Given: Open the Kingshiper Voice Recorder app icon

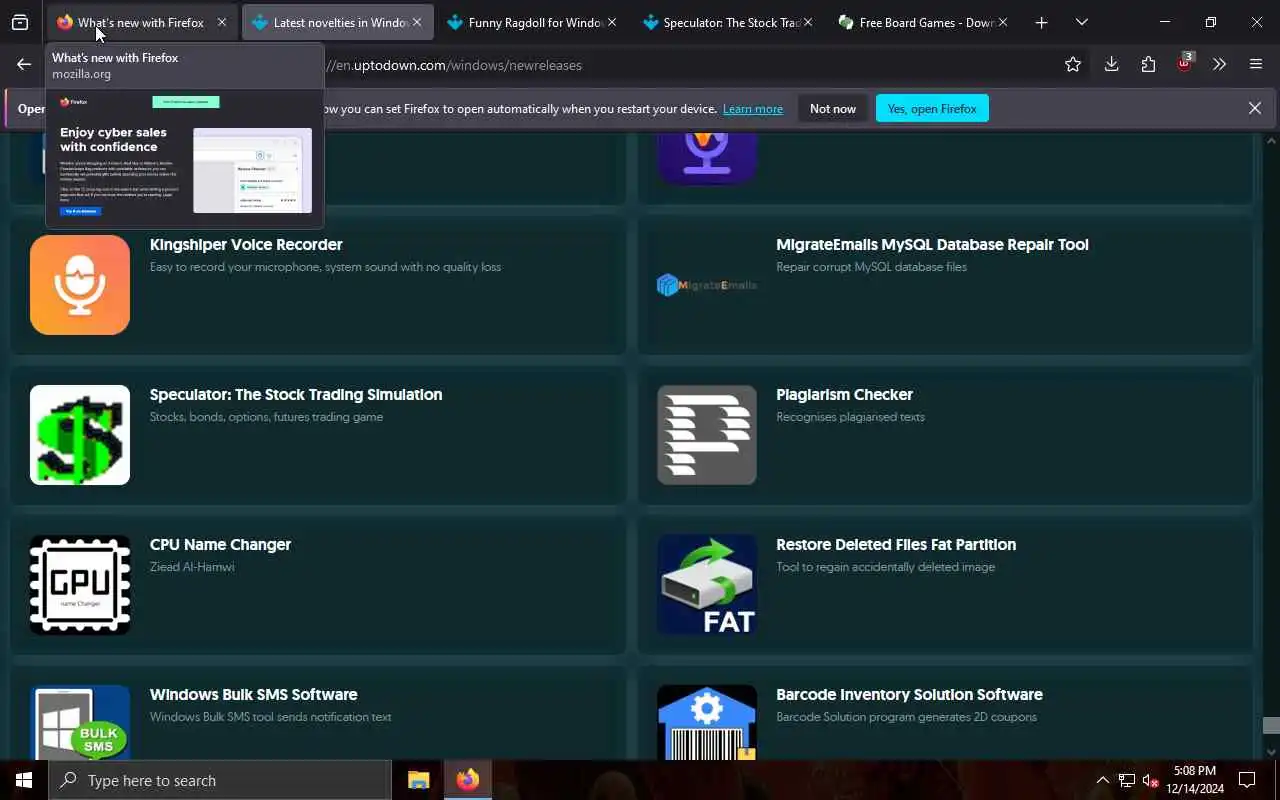Looking at the screenshot, I should [x=80, y=285].
